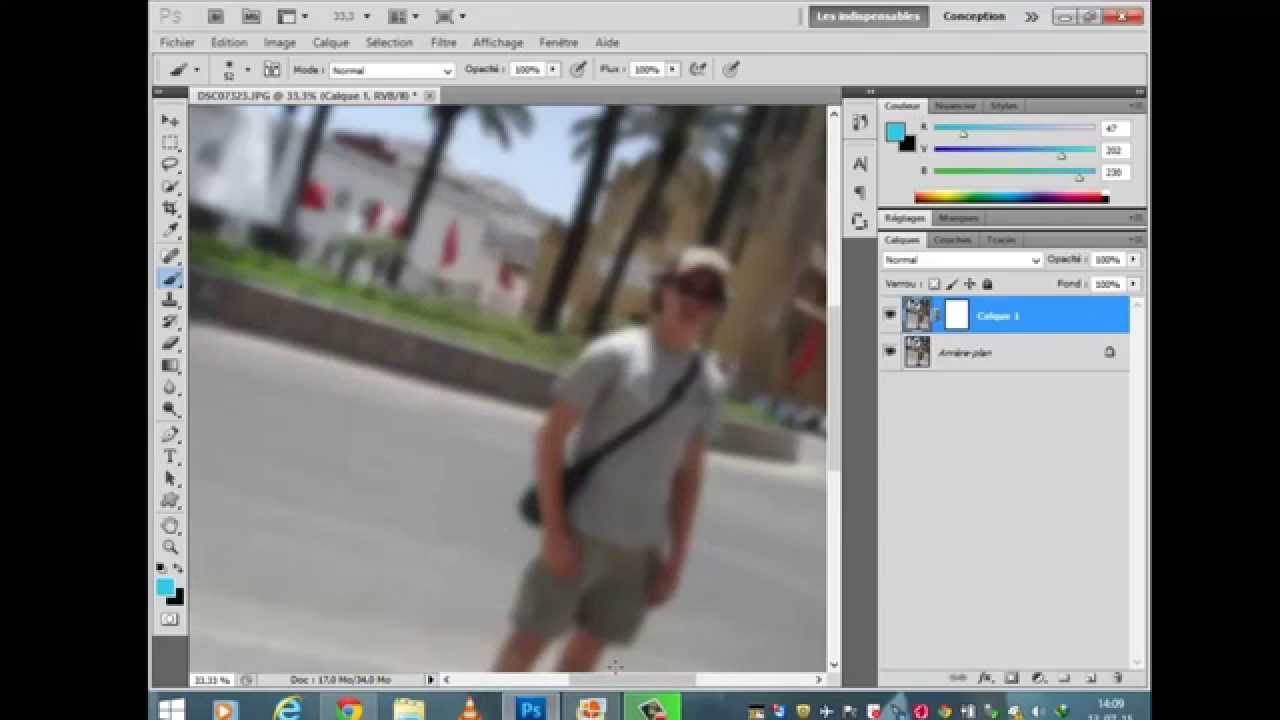The width and height of the screenshot is (1280, 720).
Task: Select the Horizontal Type tool
Action: click(170, 457)
